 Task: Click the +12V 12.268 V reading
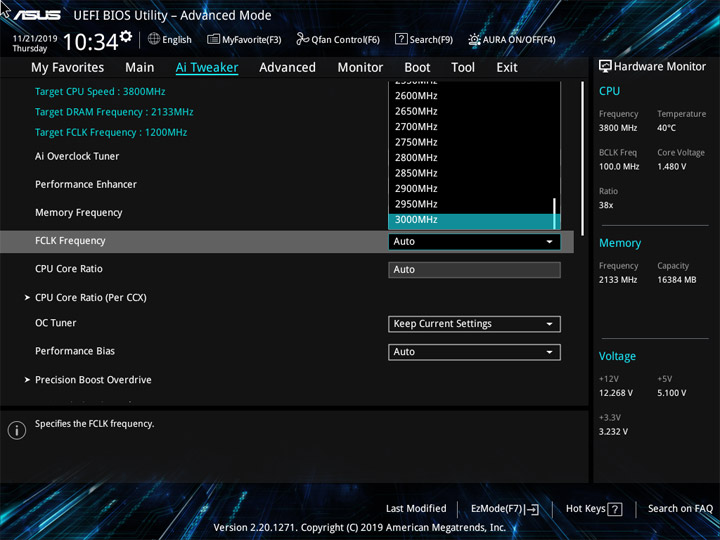tap(616, 393)
